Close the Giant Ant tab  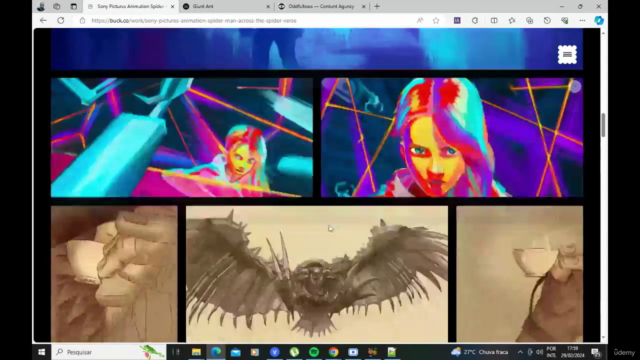click(x=268, y=7)
